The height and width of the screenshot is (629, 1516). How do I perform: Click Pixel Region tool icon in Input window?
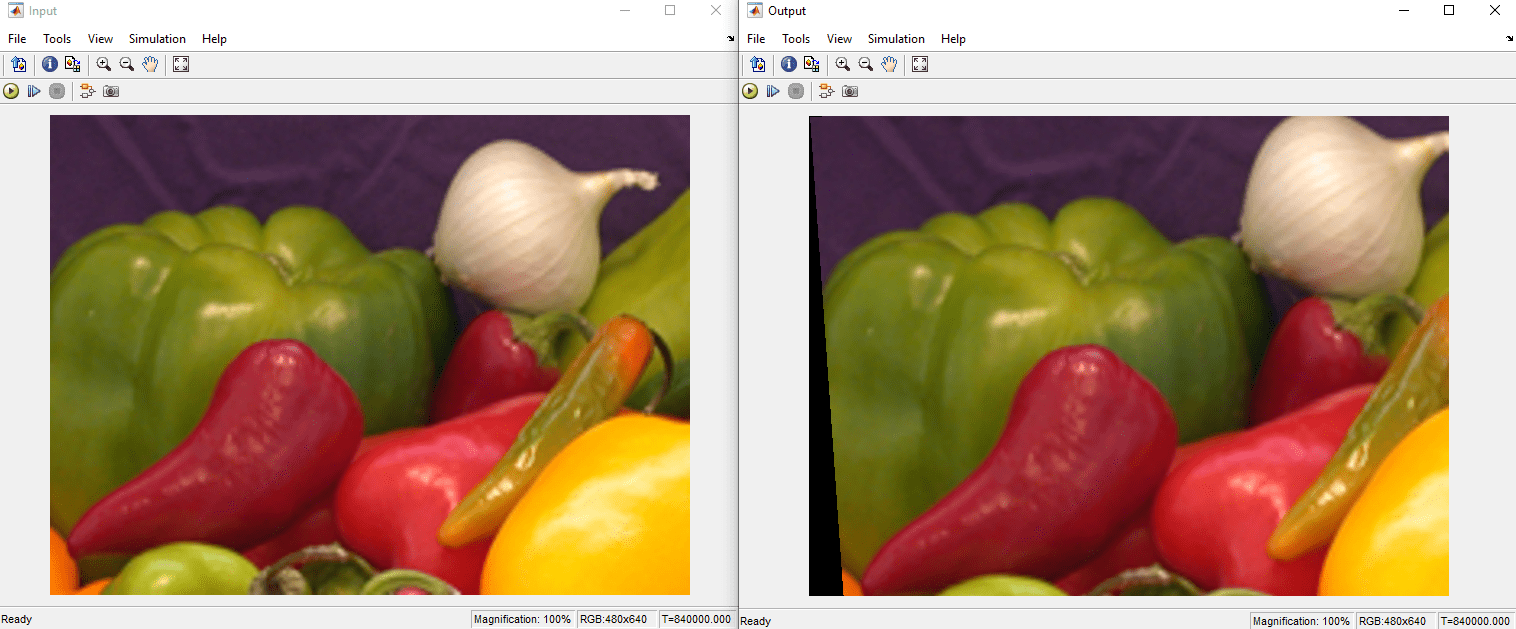click(72, 64)
